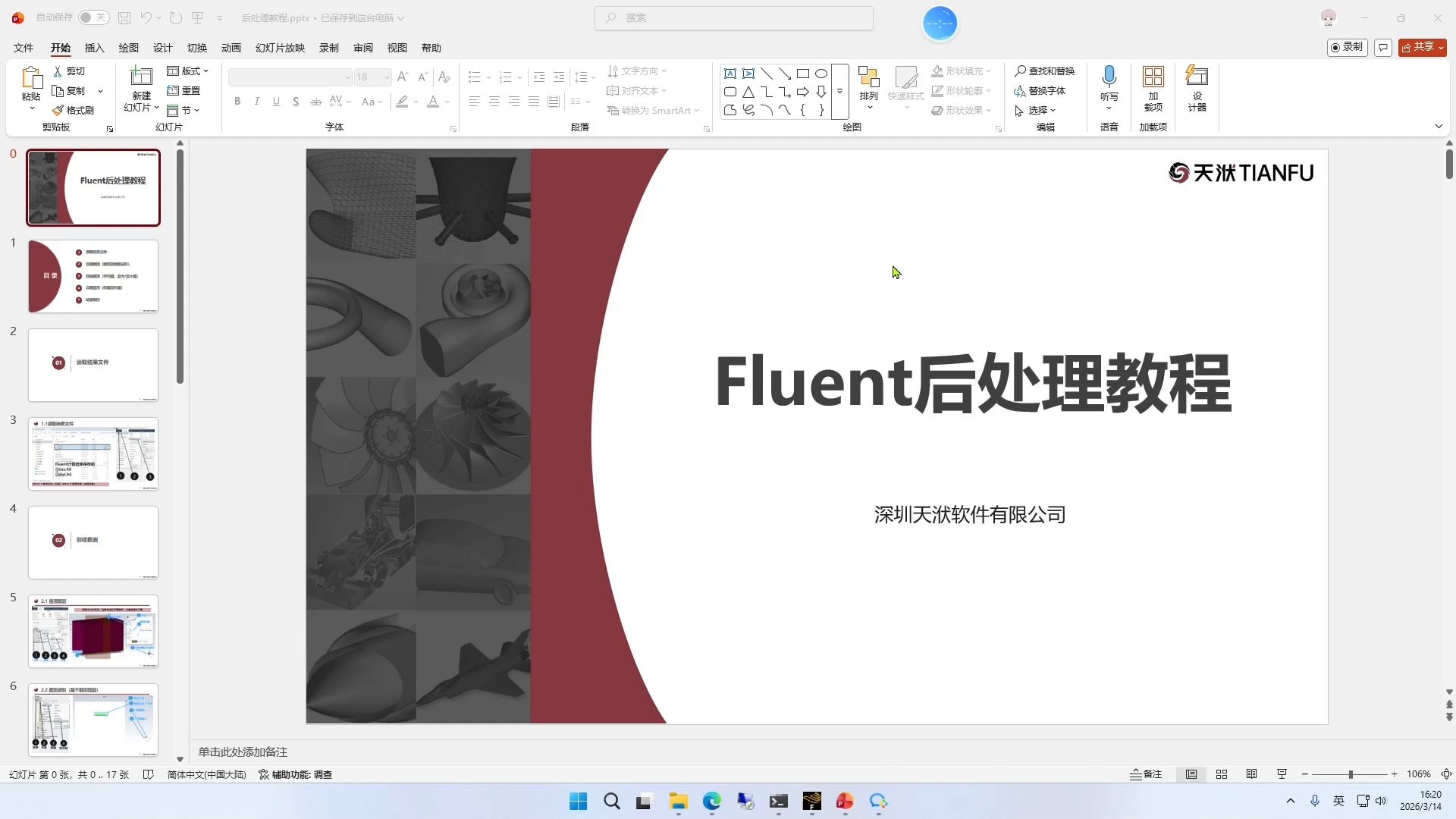Open the Insert tab

(94, 48)
